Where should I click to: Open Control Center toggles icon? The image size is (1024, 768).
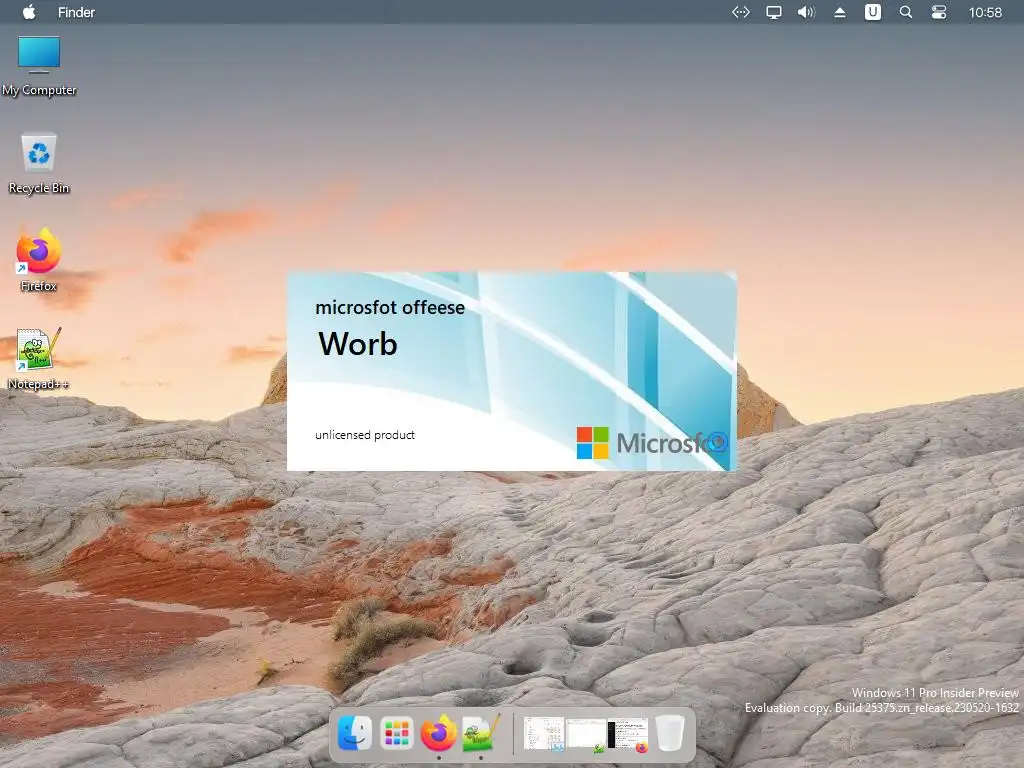pos(938,12)
